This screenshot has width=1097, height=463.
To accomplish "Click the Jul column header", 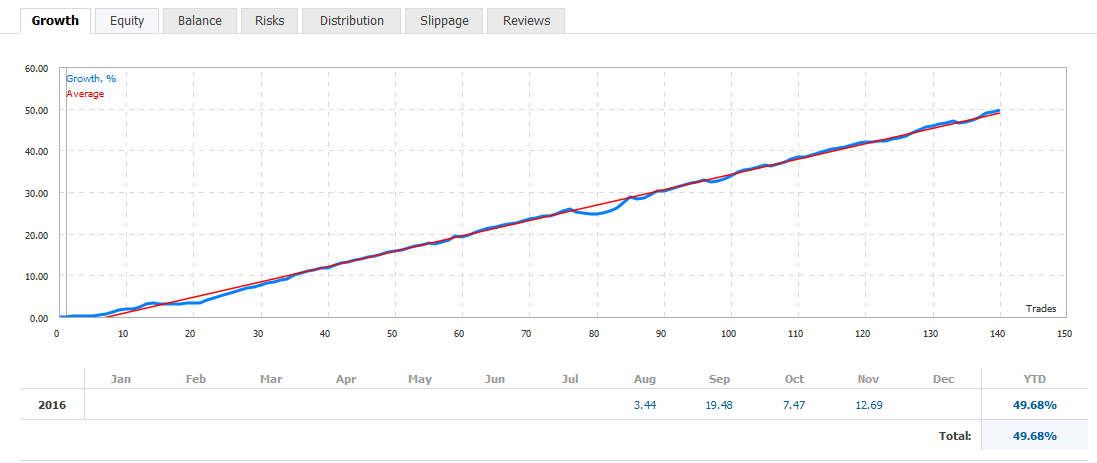I will pyautogui.click(x=570, y=379).
